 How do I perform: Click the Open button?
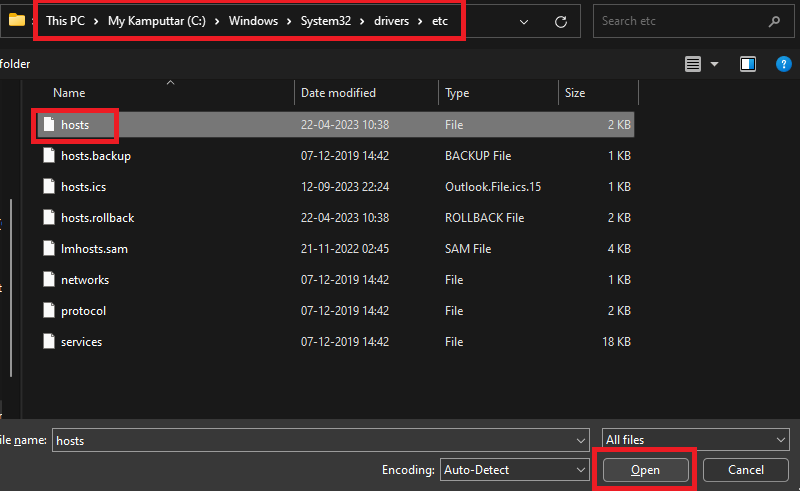(645, 470)
